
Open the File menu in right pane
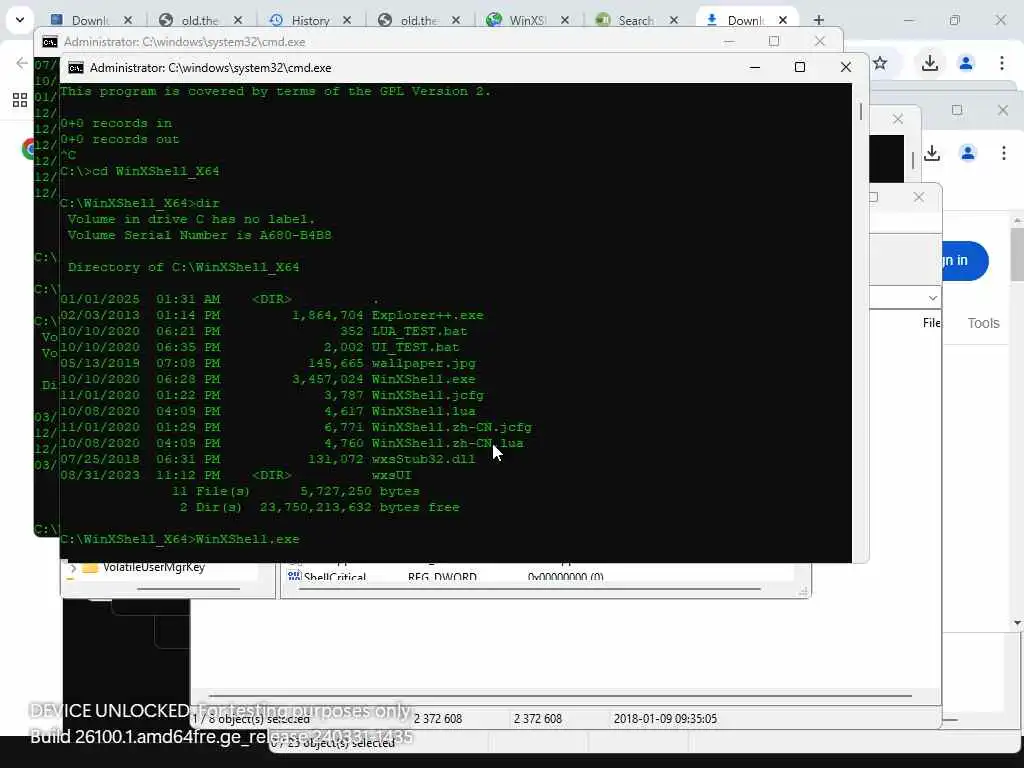(931, 323)
